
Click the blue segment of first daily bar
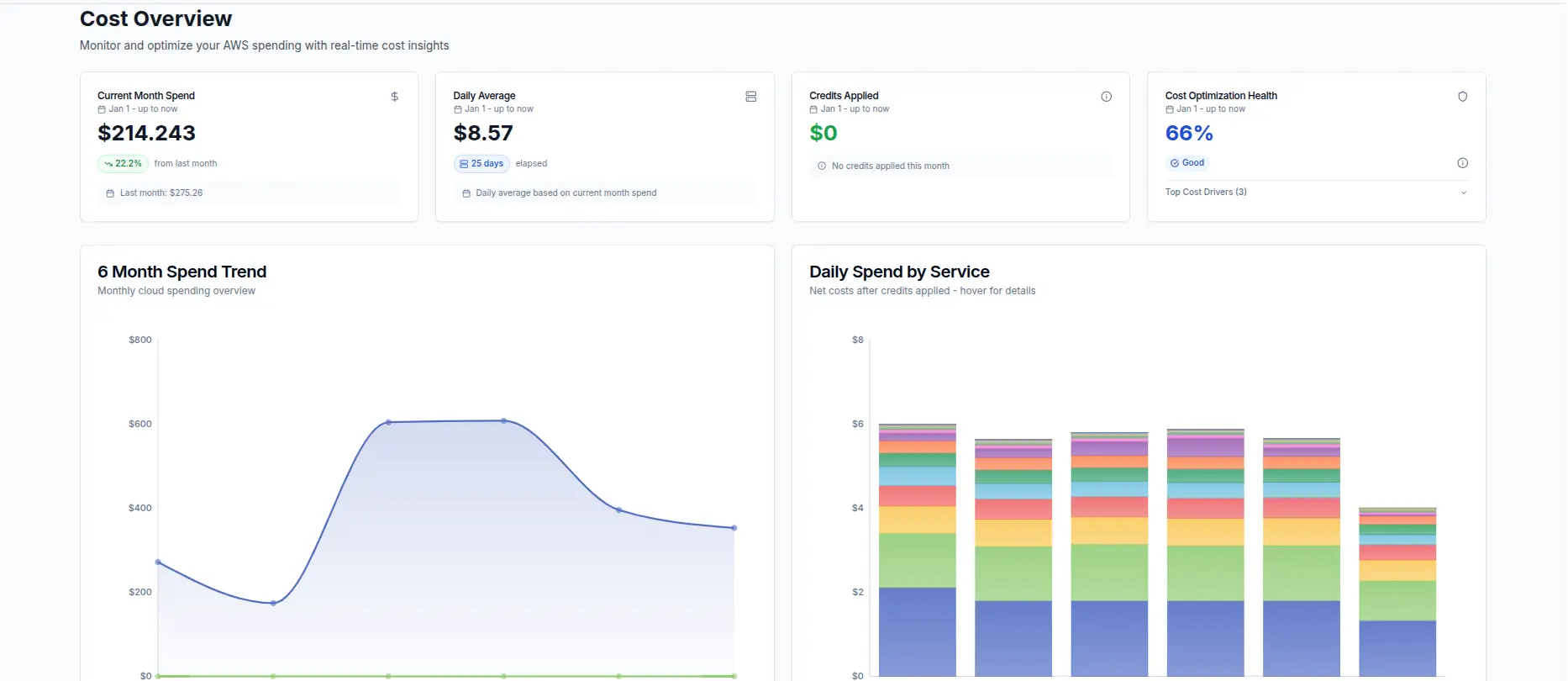tap(917, 631)
